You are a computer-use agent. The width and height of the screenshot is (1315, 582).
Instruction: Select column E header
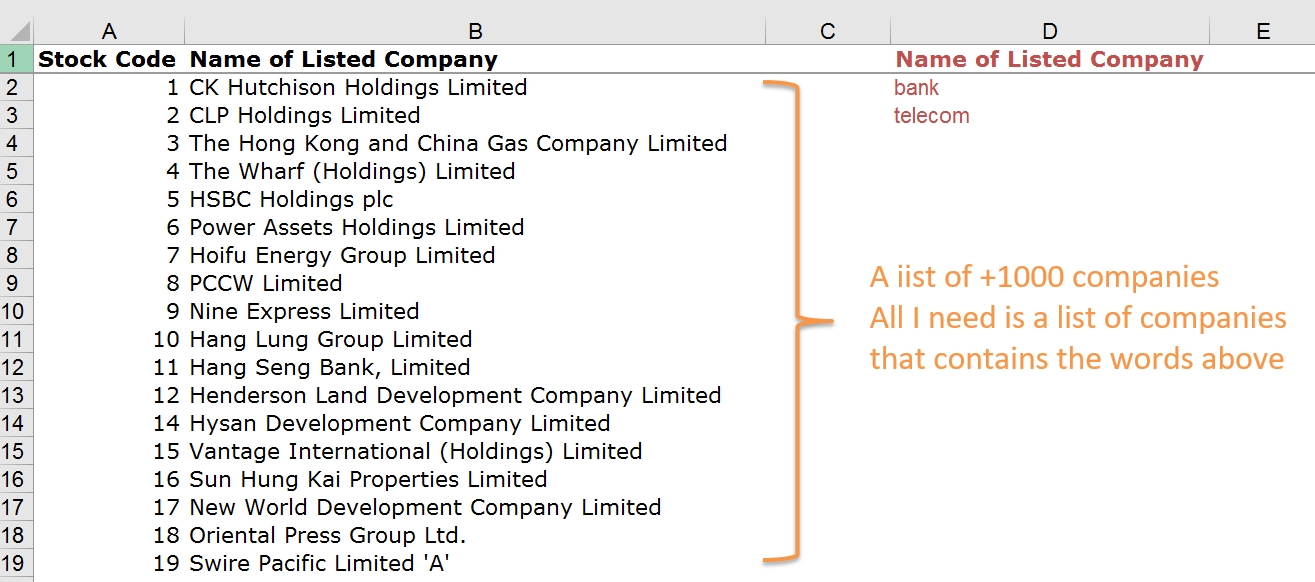[1263, 31]
